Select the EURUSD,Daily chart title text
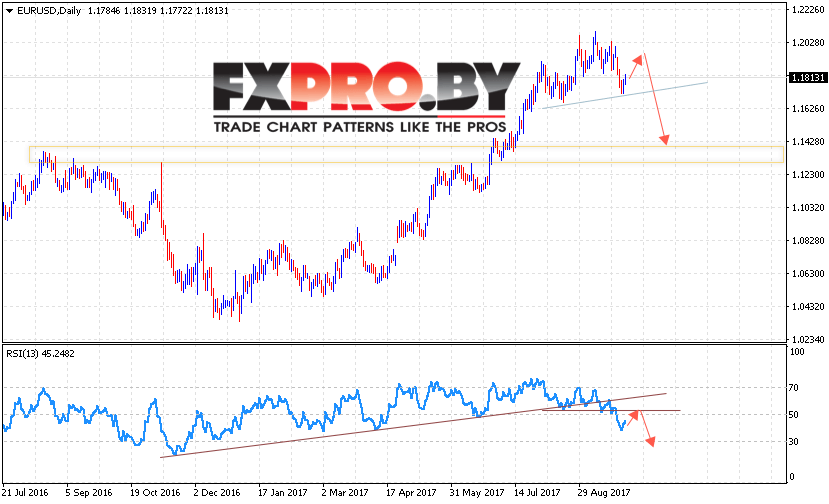The height and width of the screenshot is (504, 829). (x=49, y=11)
